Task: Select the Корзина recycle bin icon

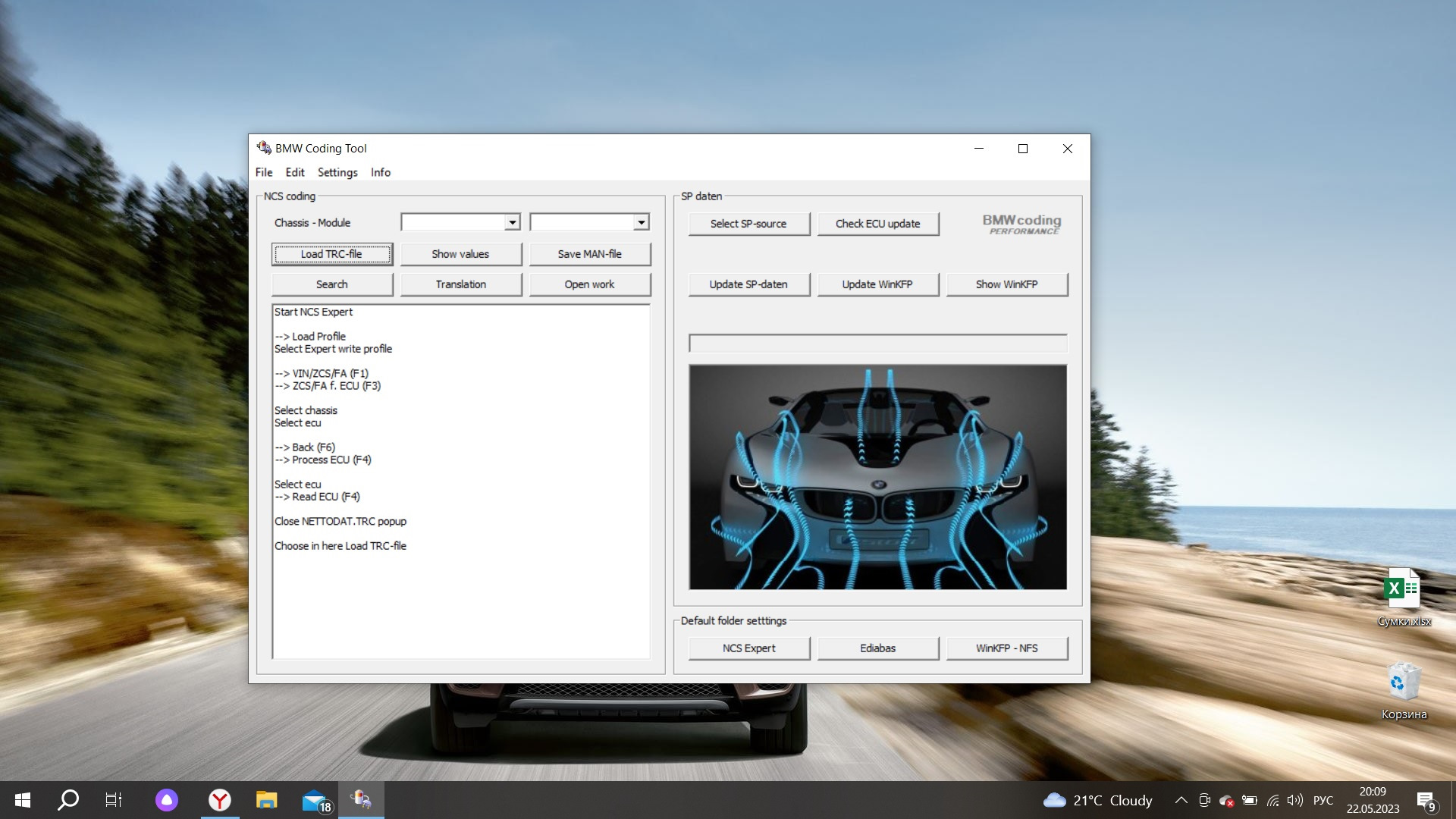Action: 1404,691
